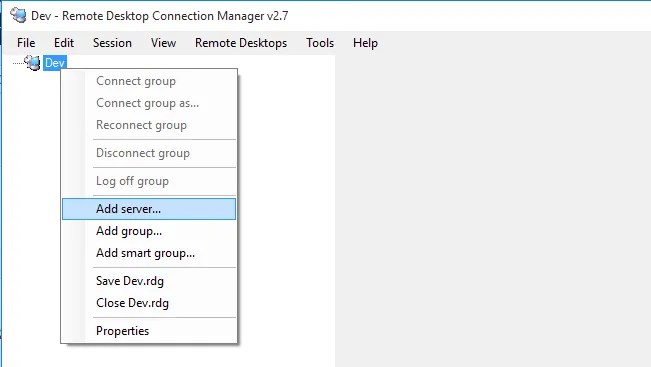This screenshot has width=651, height=367.
Task: Choose Log off group entry
Action: coord(149,181)
